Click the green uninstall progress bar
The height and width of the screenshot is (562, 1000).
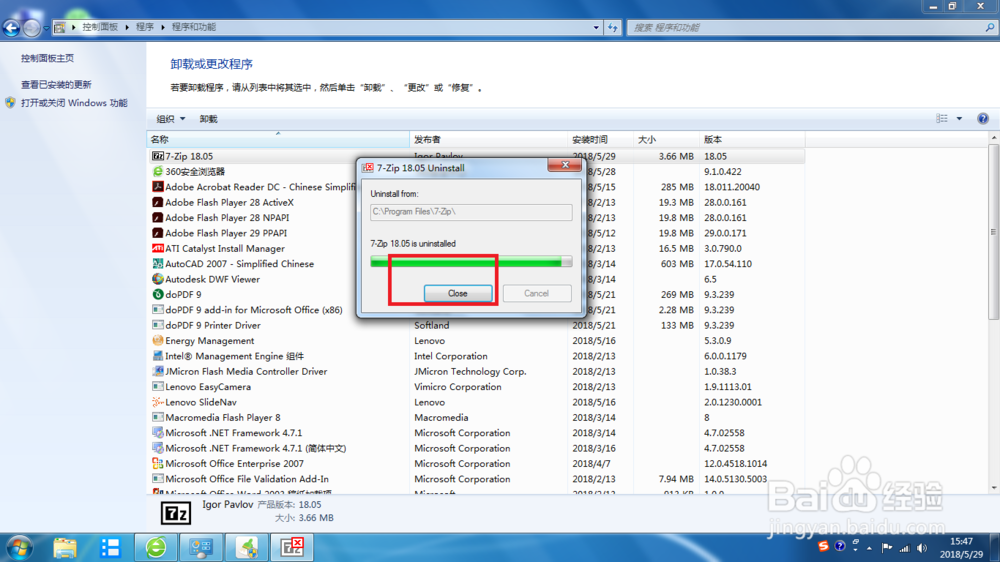471,261
